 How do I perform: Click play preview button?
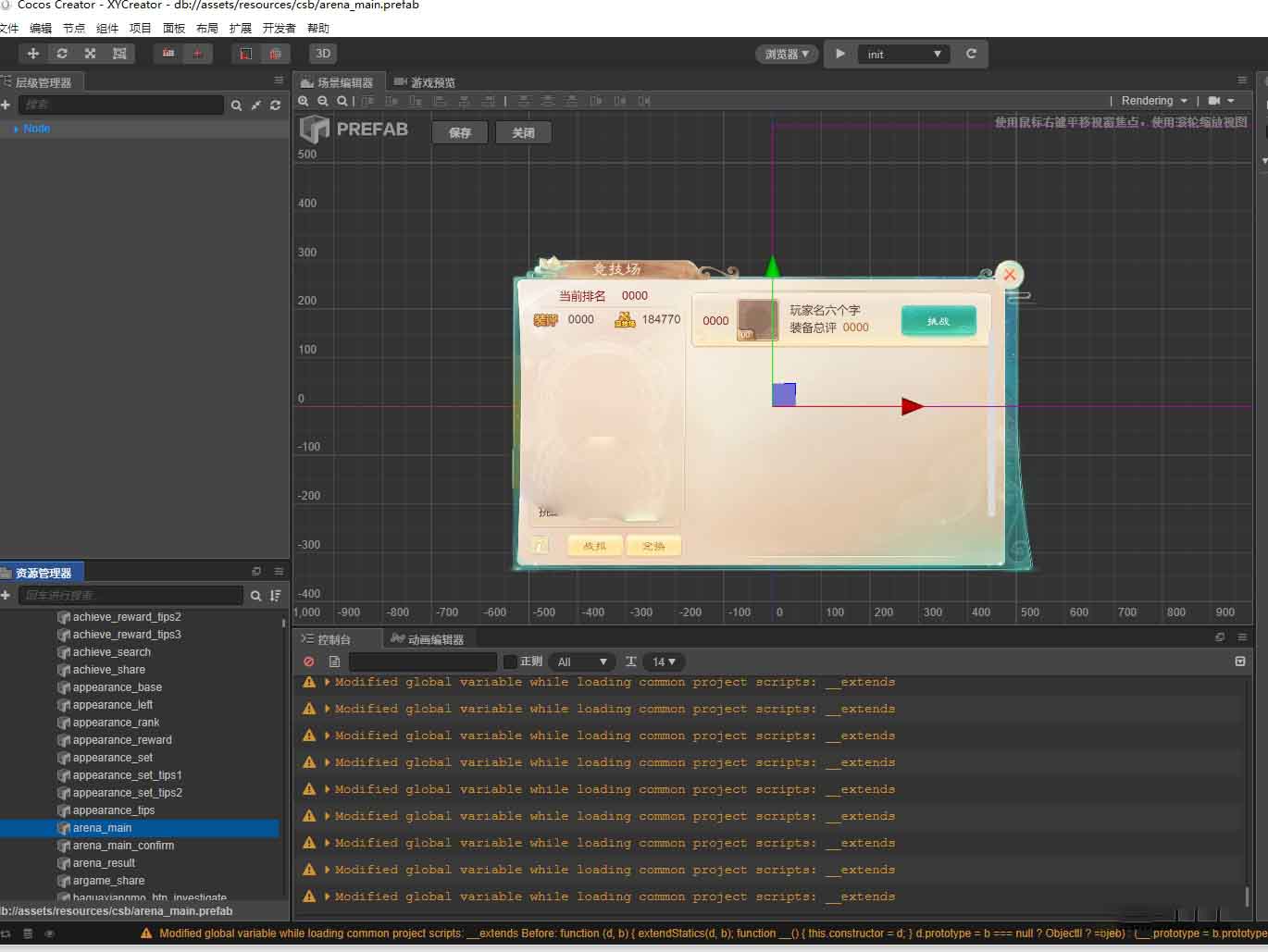point(840,54)
